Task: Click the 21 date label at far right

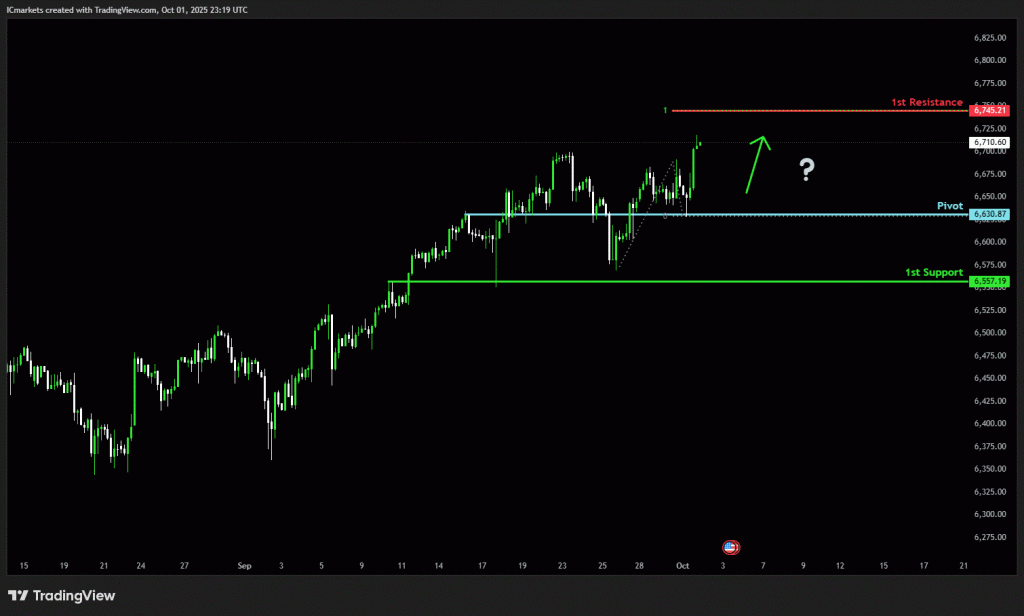Action: 962,566
